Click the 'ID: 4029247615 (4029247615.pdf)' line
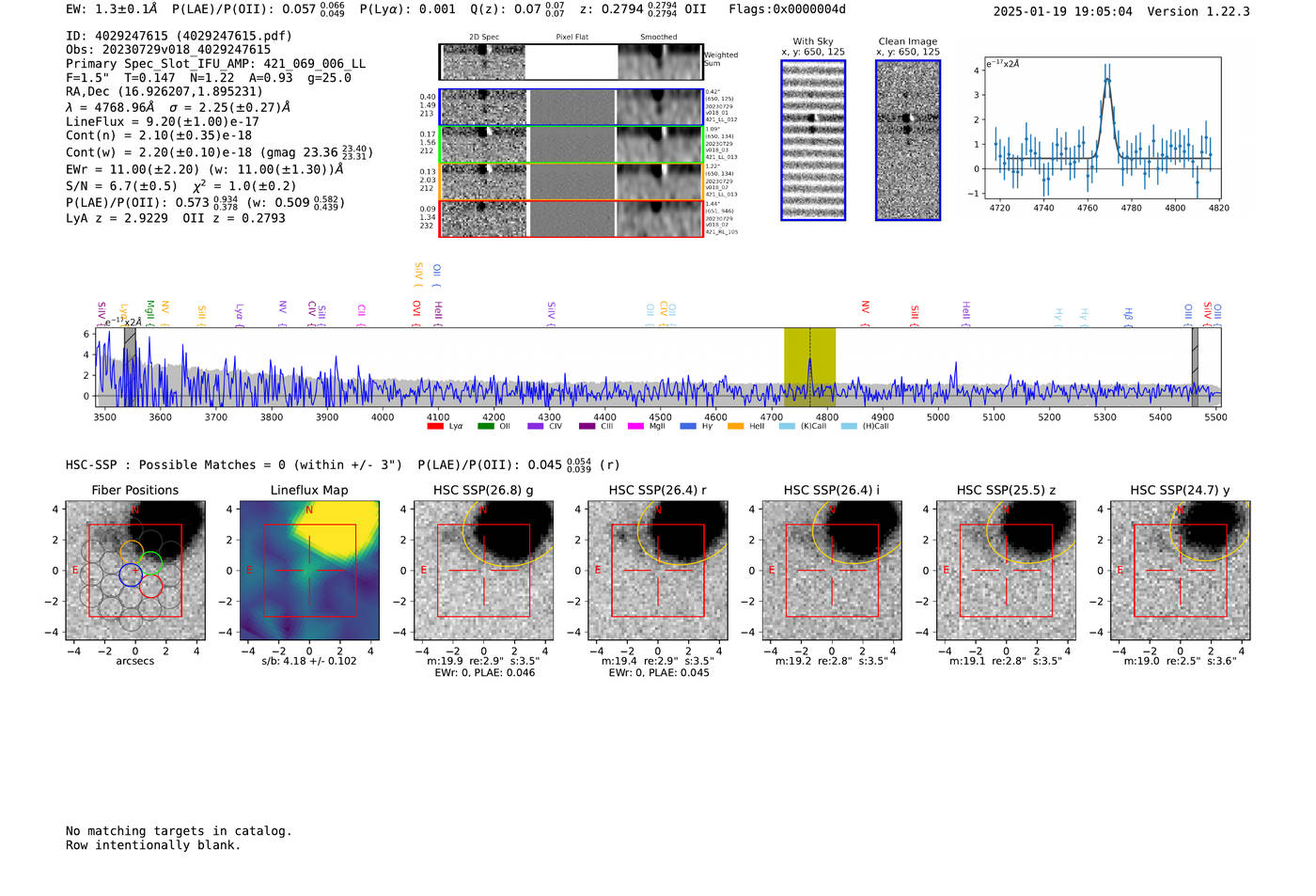 179,36
